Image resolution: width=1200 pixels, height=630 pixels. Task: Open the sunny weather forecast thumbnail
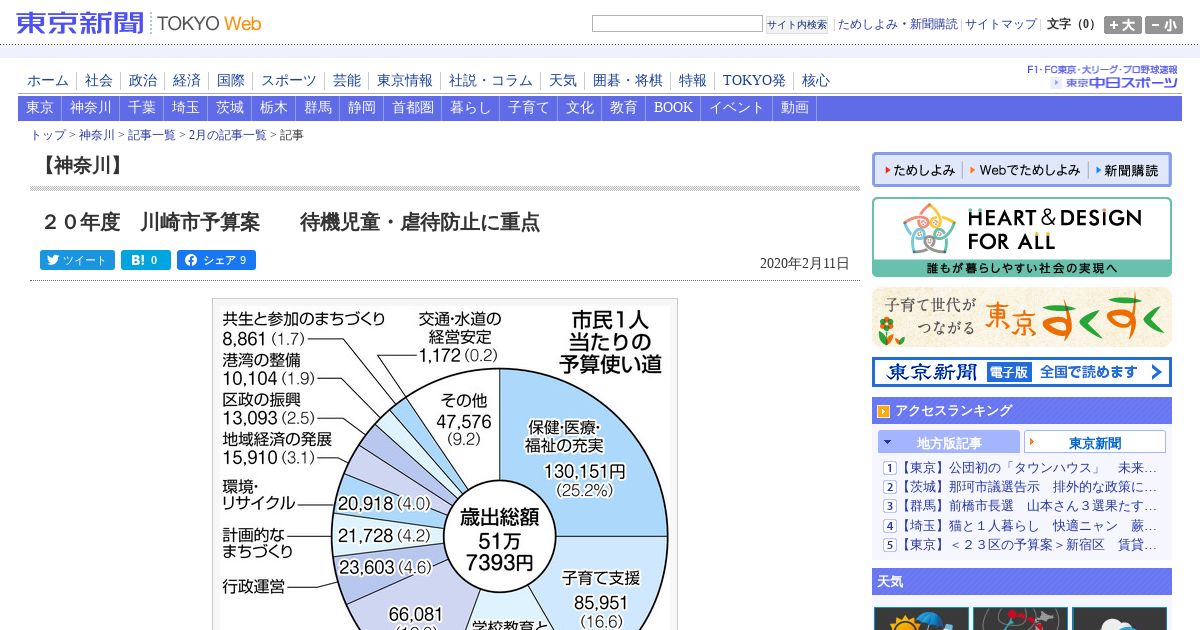[x=922, y=618]
